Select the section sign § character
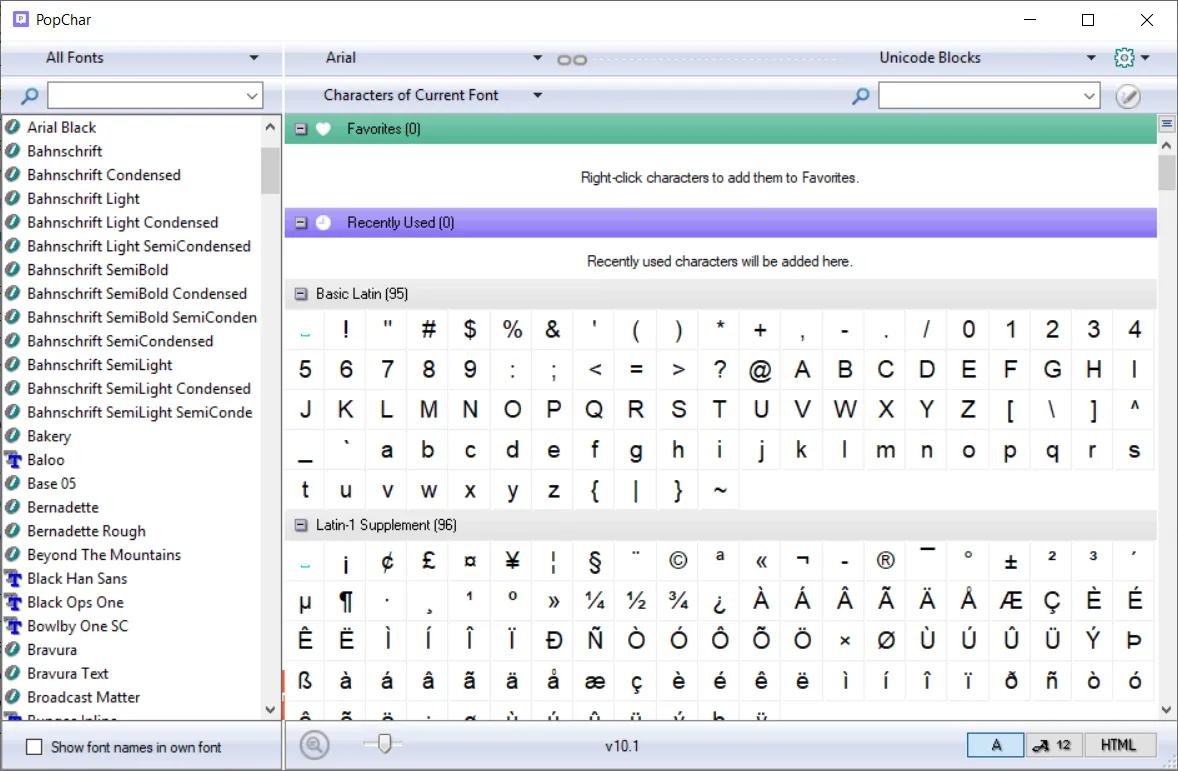 (x=594, y=560)
